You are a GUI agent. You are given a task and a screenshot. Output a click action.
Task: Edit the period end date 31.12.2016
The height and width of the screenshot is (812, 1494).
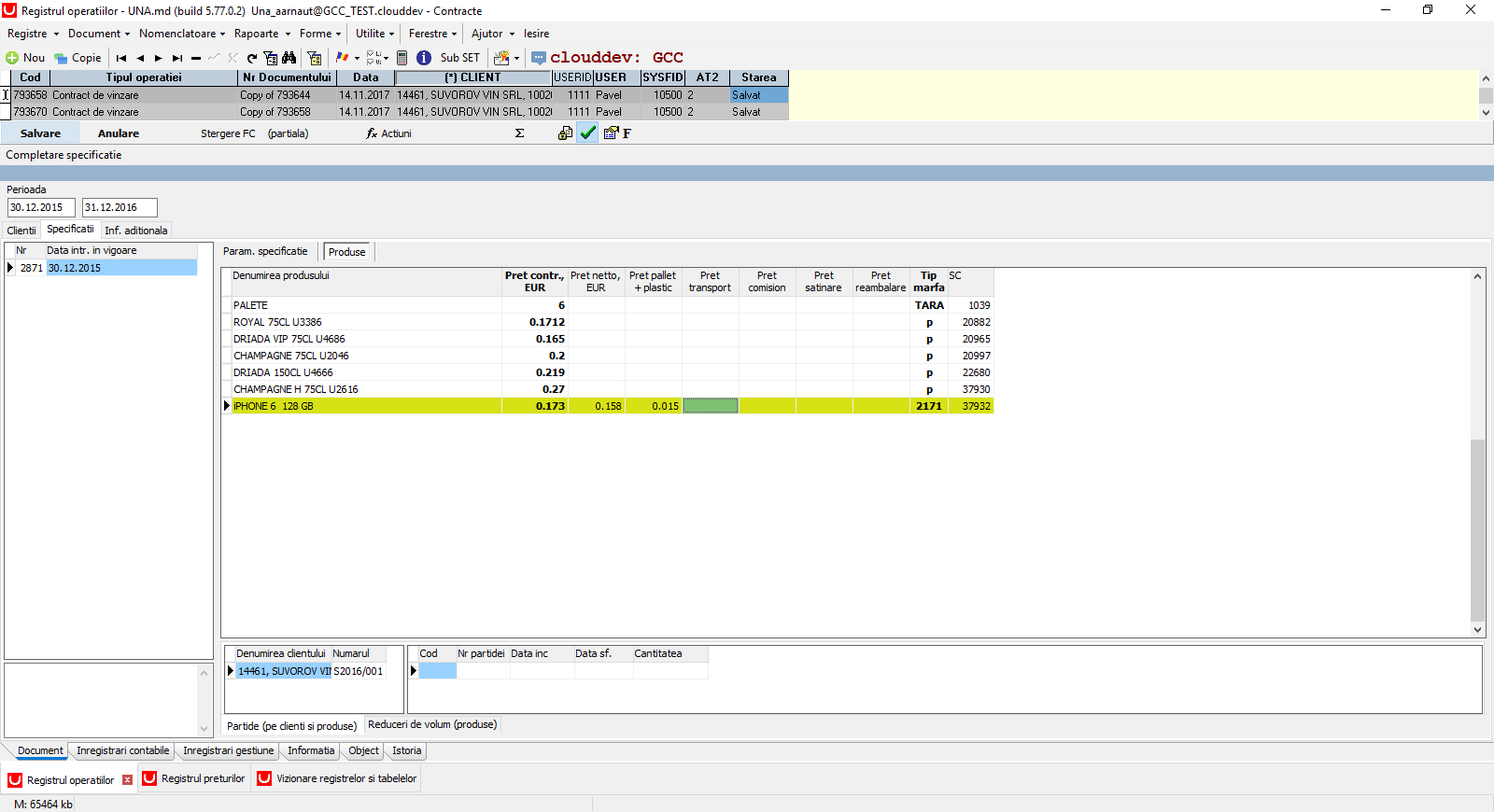click(x=120, y=207)
